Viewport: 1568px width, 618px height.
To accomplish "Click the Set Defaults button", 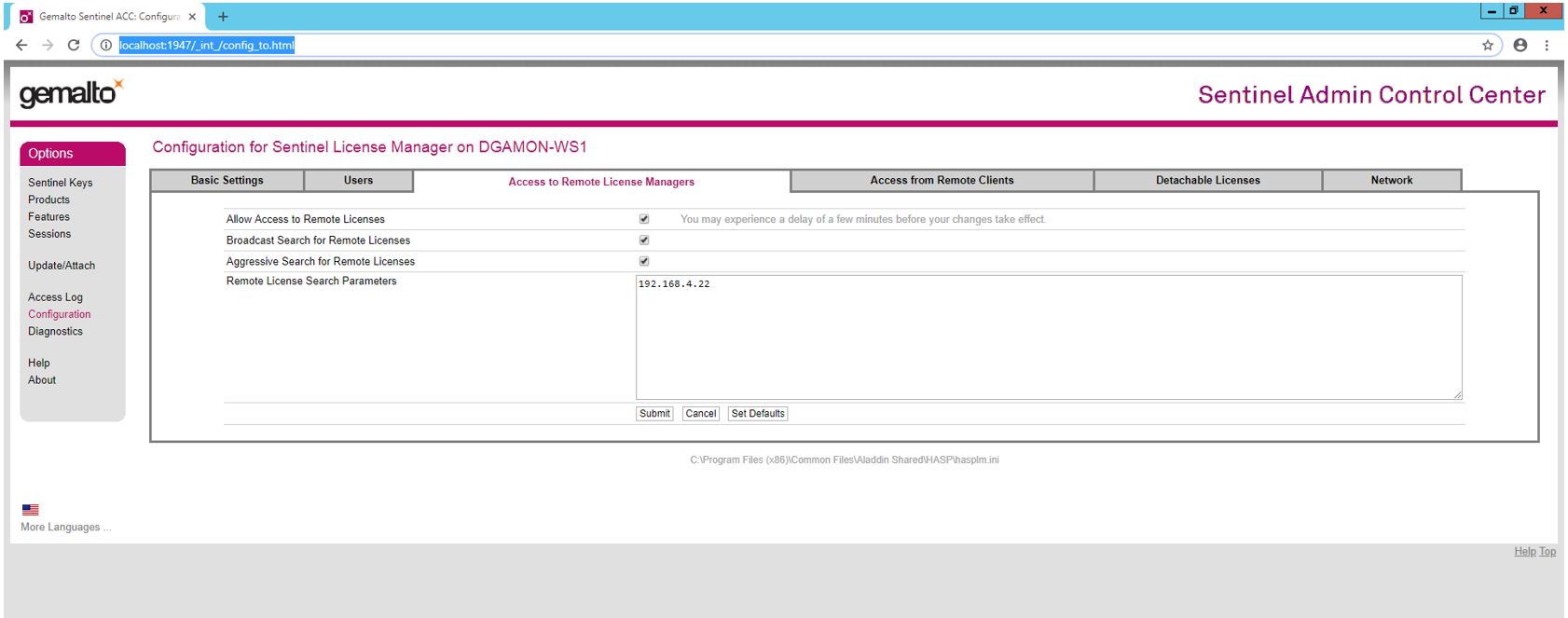I will tap(758, 414).
